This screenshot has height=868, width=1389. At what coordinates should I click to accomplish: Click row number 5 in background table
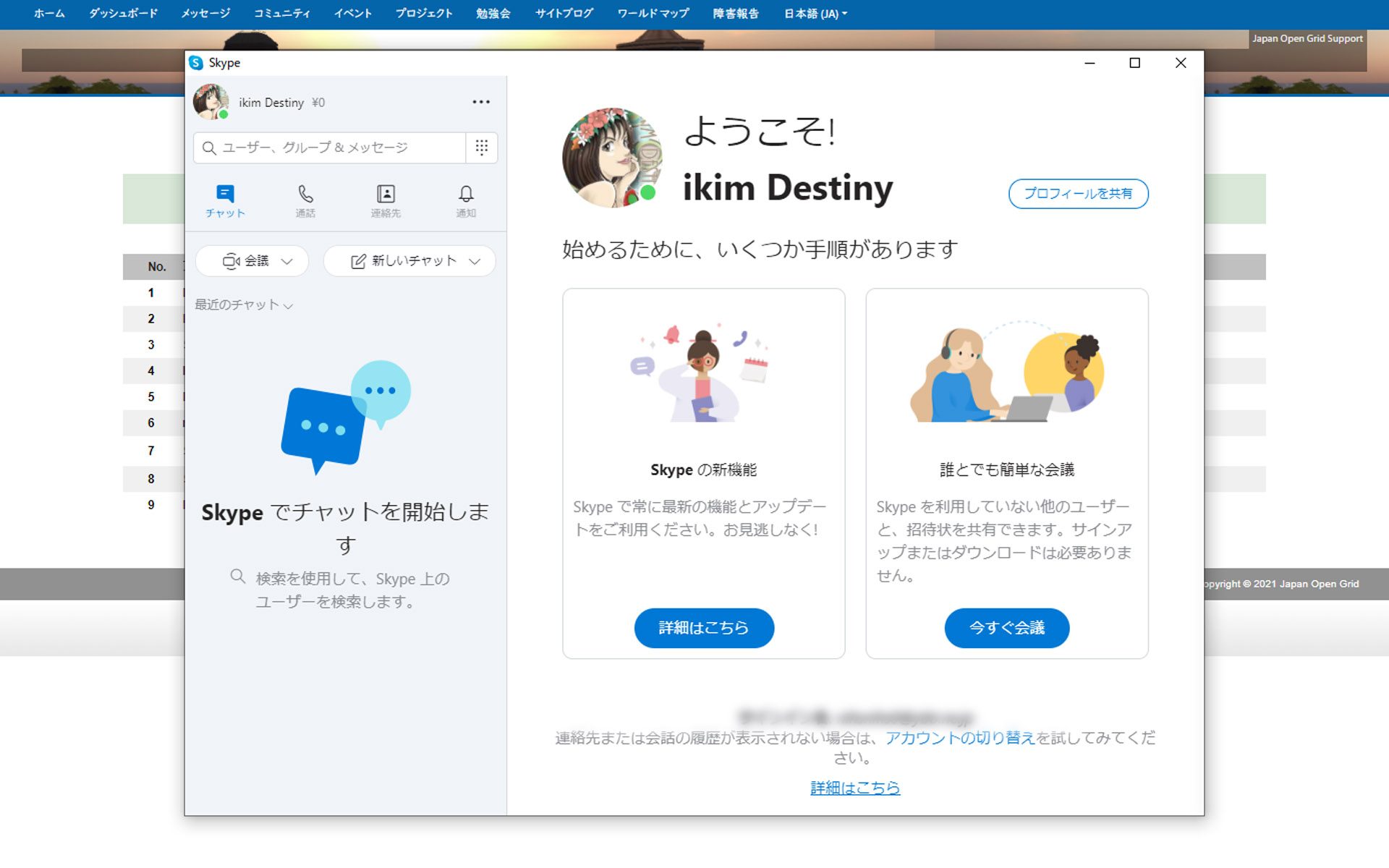pos(151,397)
